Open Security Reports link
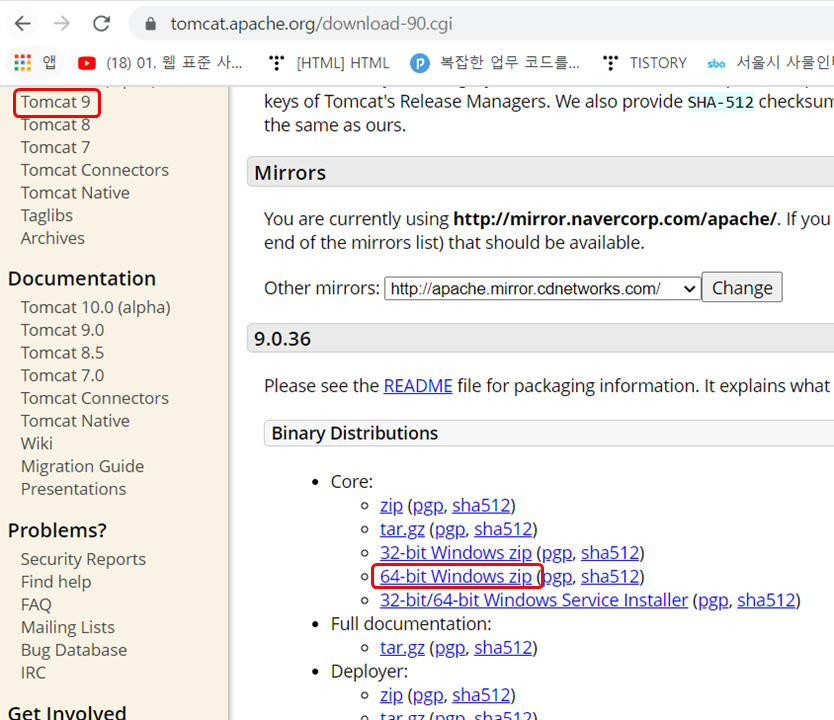This screenshot has height=720, width=834. [x=83, y=559]
